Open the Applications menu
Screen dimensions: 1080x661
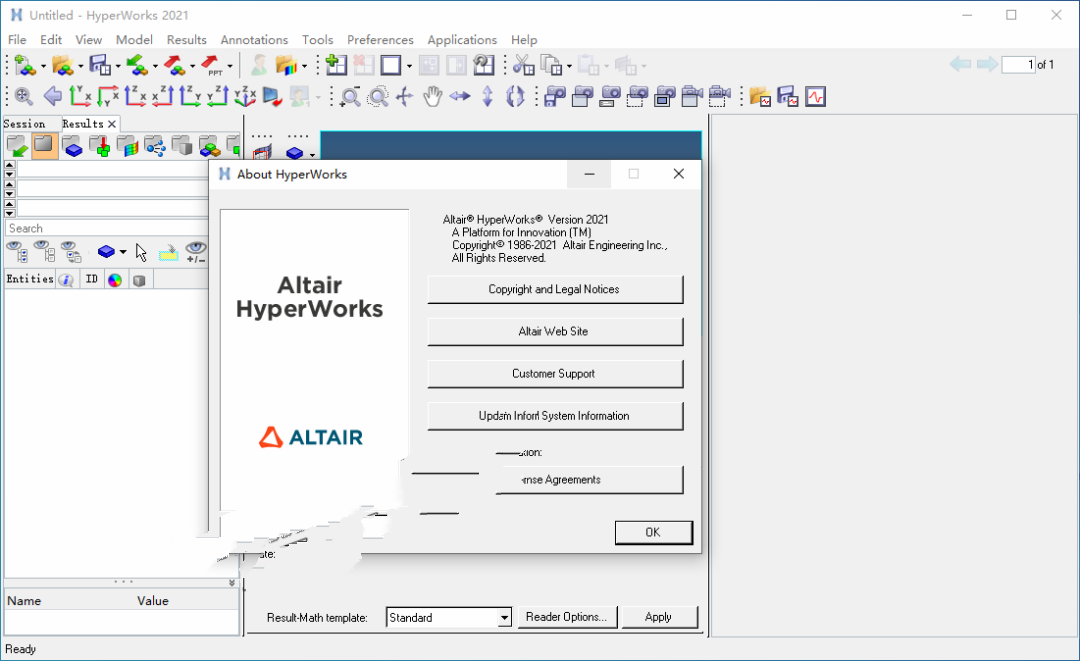(462, 40)
